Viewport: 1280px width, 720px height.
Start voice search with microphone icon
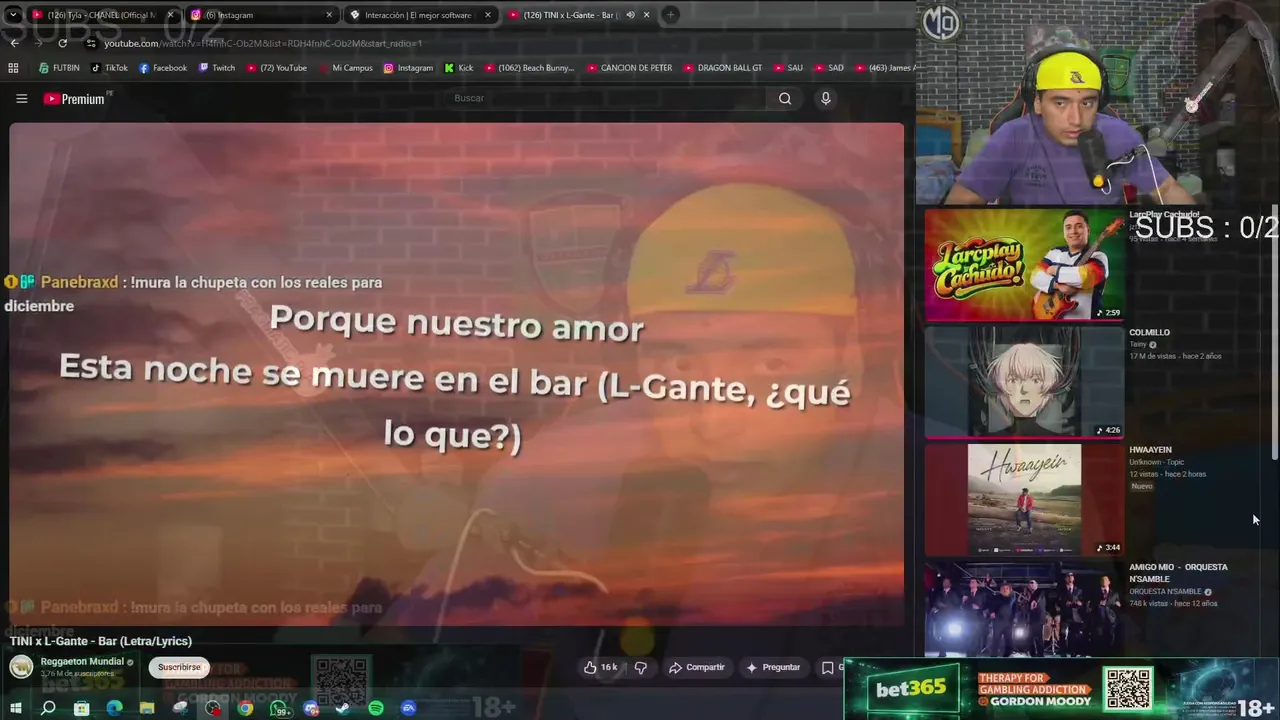825,98
